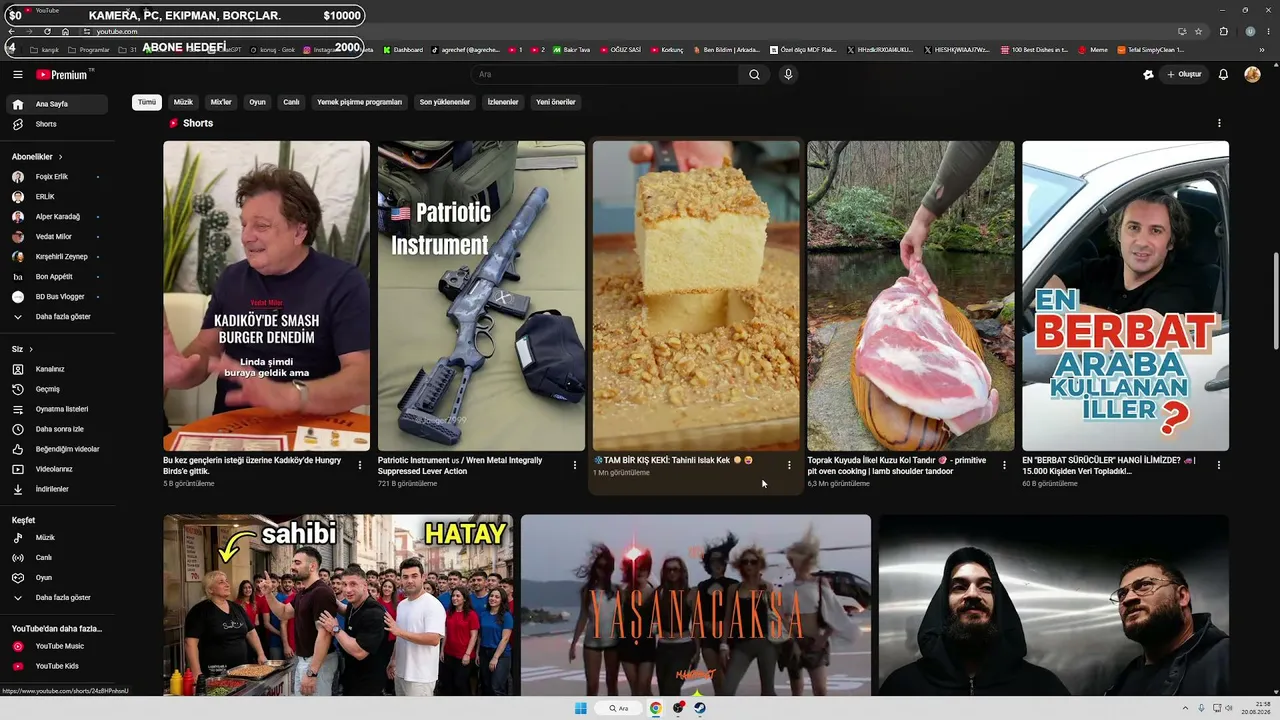The width and height of the screenshot is (1280, 720).
Task: Open options for the Kuzu Kol Tandır short
Action: [1004, 465]
